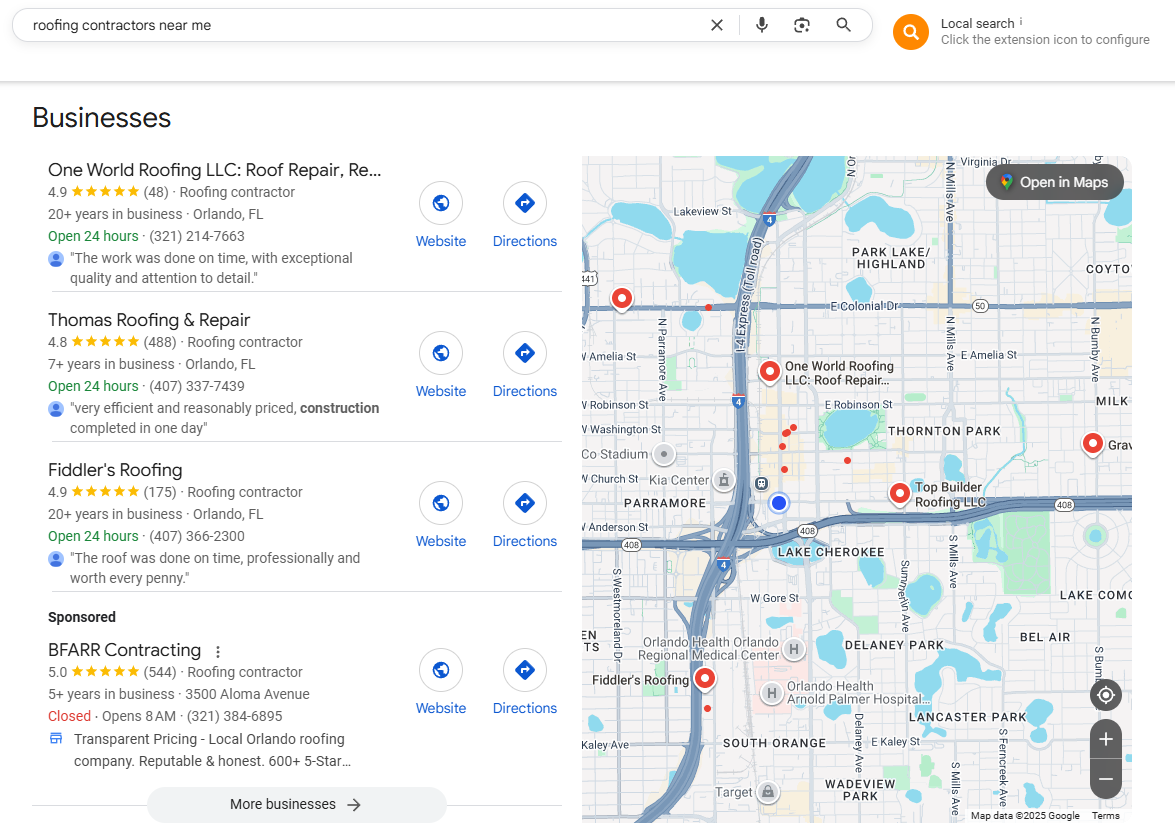Get directions to Fiddler's Roofing
This screenshot has height=836, width=1175.
[525, 503]
